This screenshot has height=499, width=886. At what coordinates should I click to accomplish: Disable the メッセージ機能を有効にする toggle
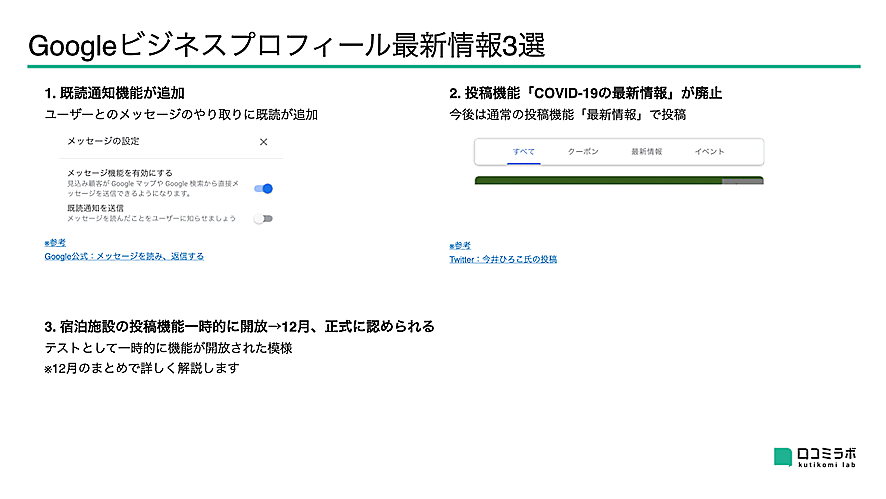264,188
